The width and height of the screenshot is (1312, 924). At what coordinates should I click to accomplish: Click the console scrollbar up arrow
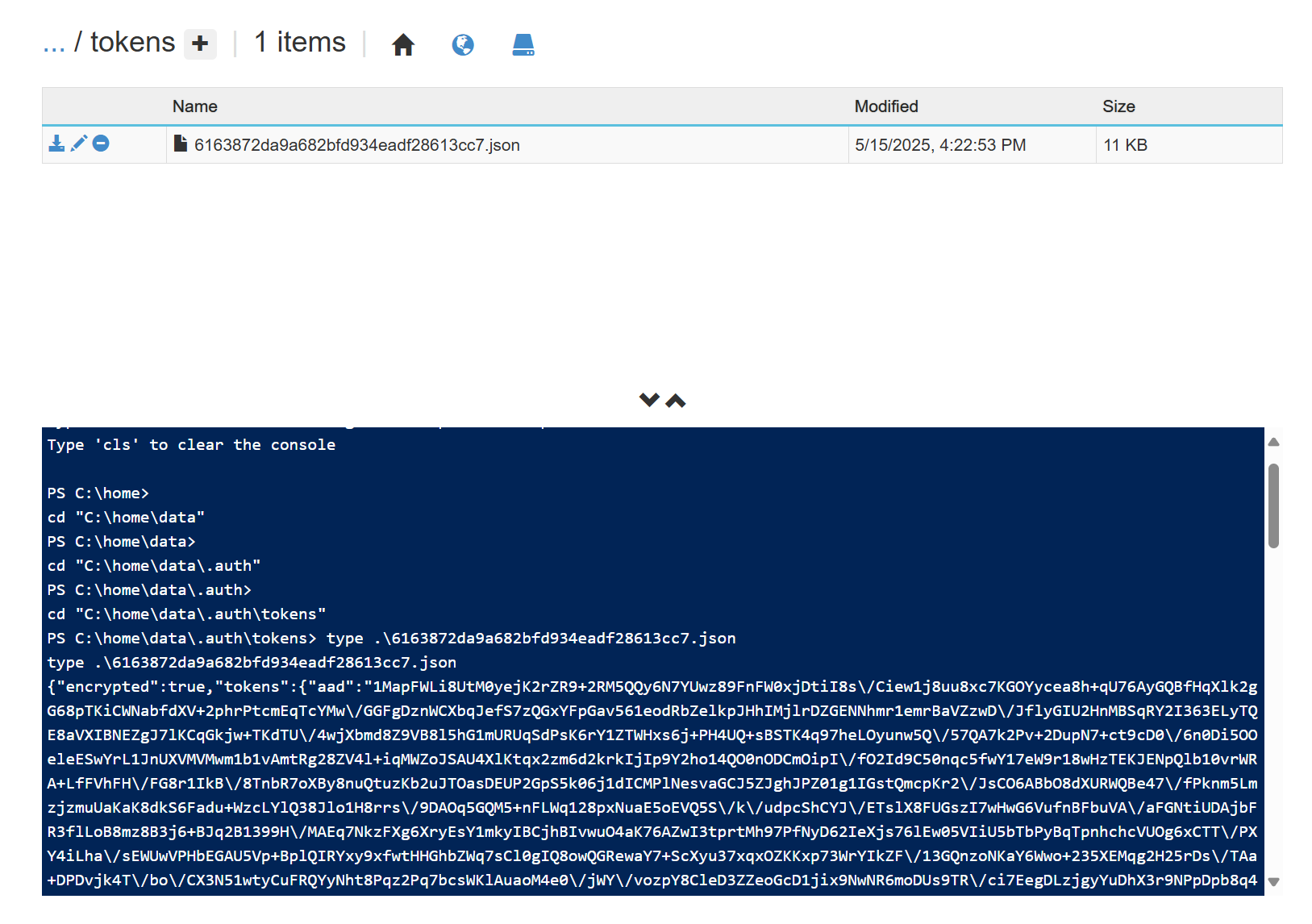click(x=1274, y=442)
